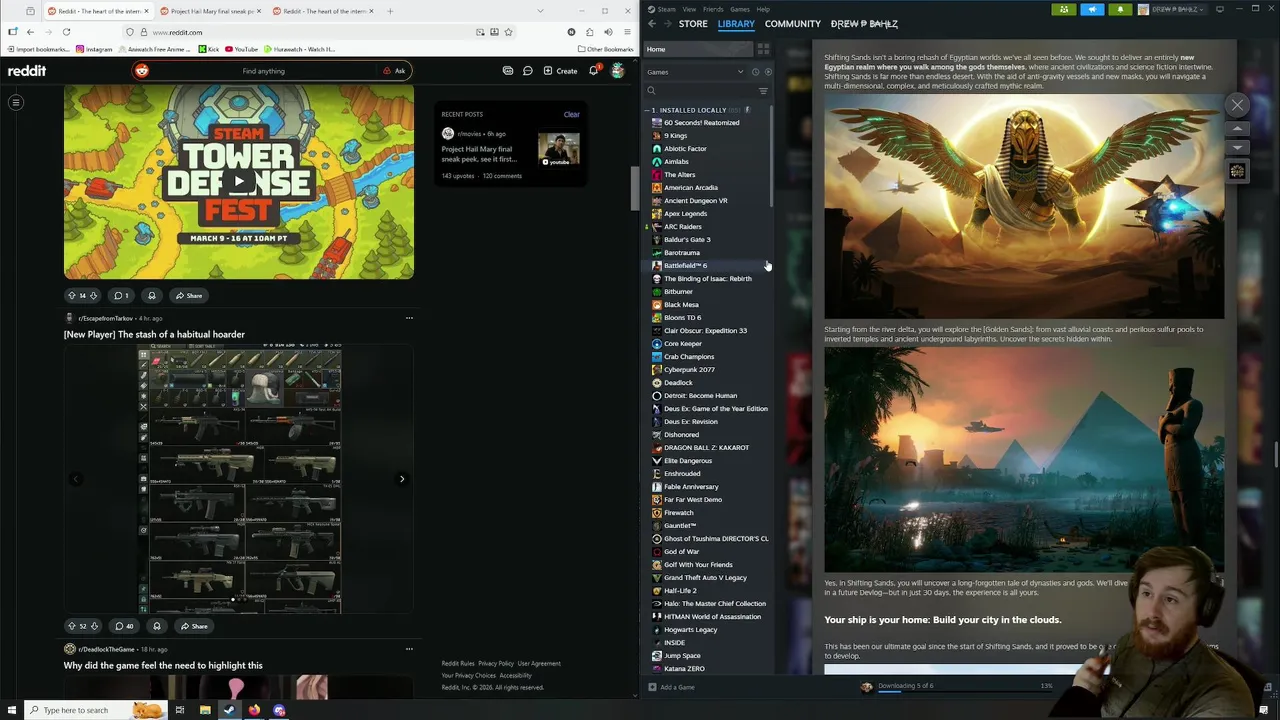Open Steam announcements megaphone button
The width and height of the screenshot is (1280, 720).
[1092, 9]
